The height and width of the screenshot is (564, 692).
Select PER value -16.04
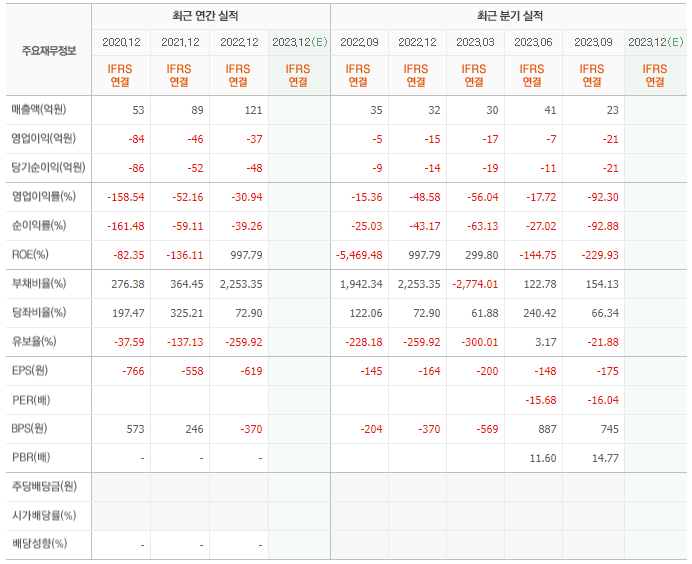point(603,400)
